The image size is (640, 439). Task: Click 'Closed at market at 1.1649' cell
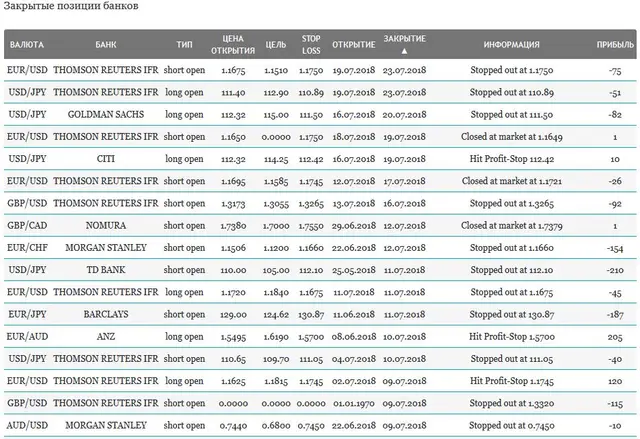(x=511, y=137)
